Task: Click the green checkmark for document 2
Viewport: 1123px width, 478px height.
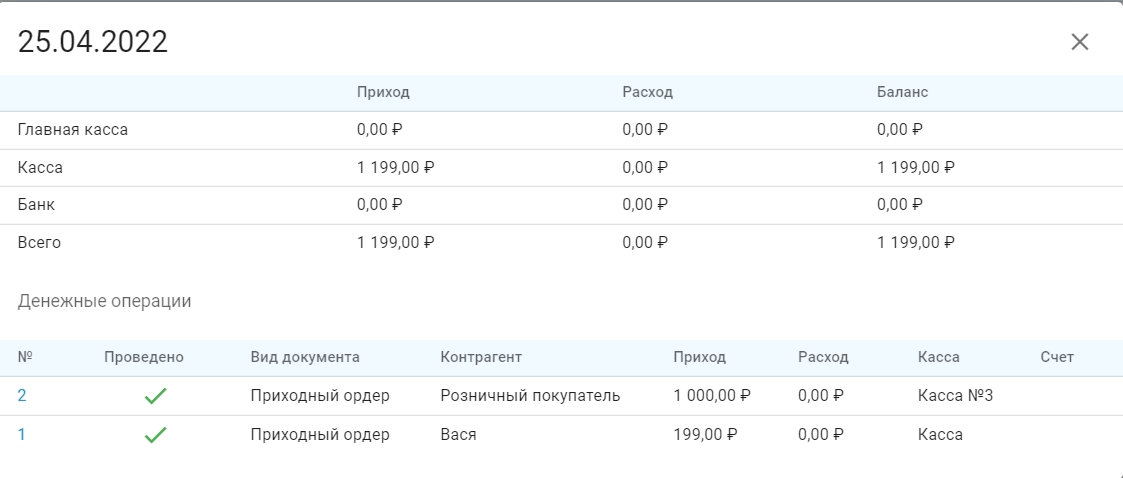Action: (x=155, y=396)
